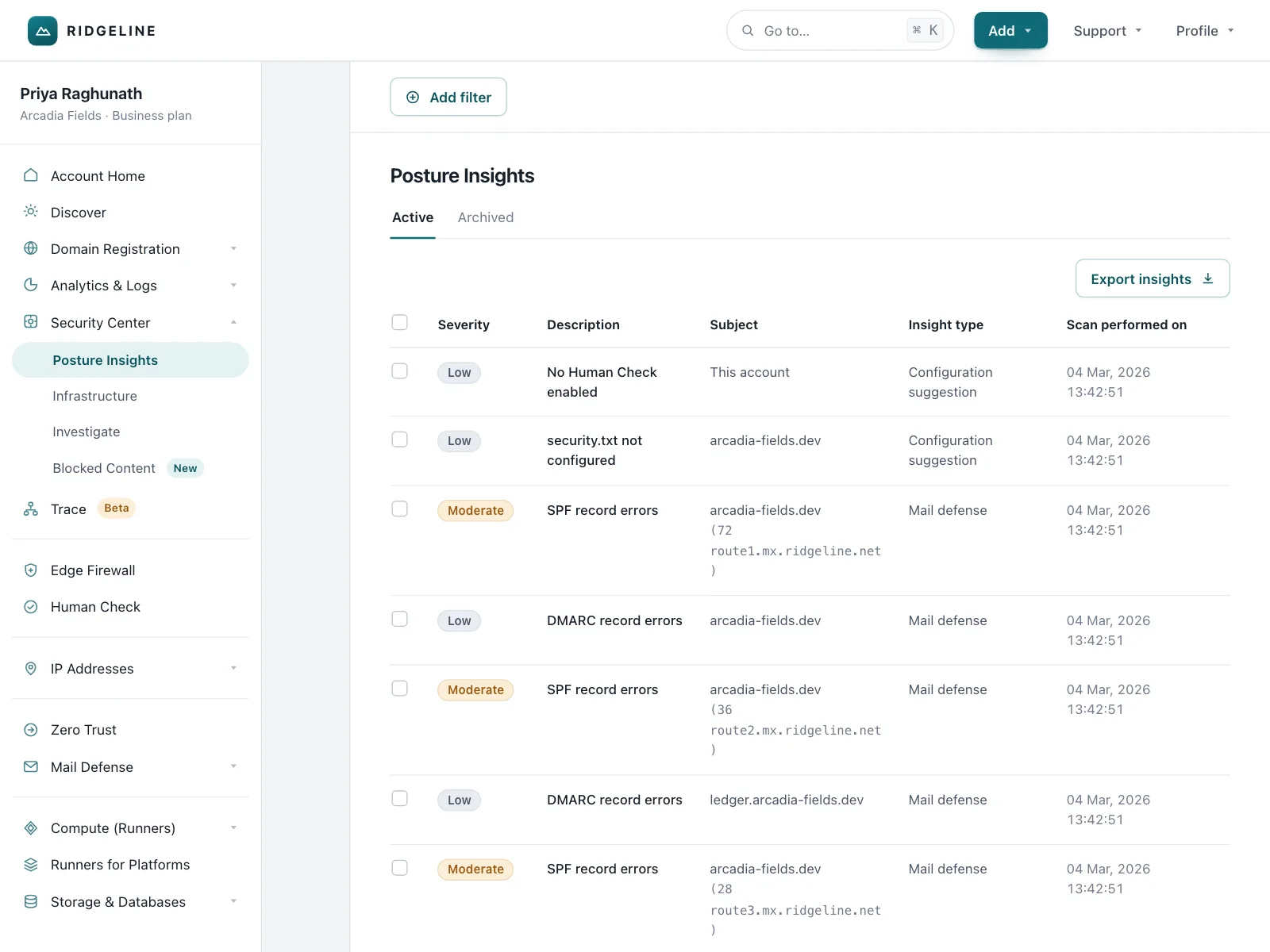Click the Security Center icon
Screen dimensions: 1270x952
(31, 322)
